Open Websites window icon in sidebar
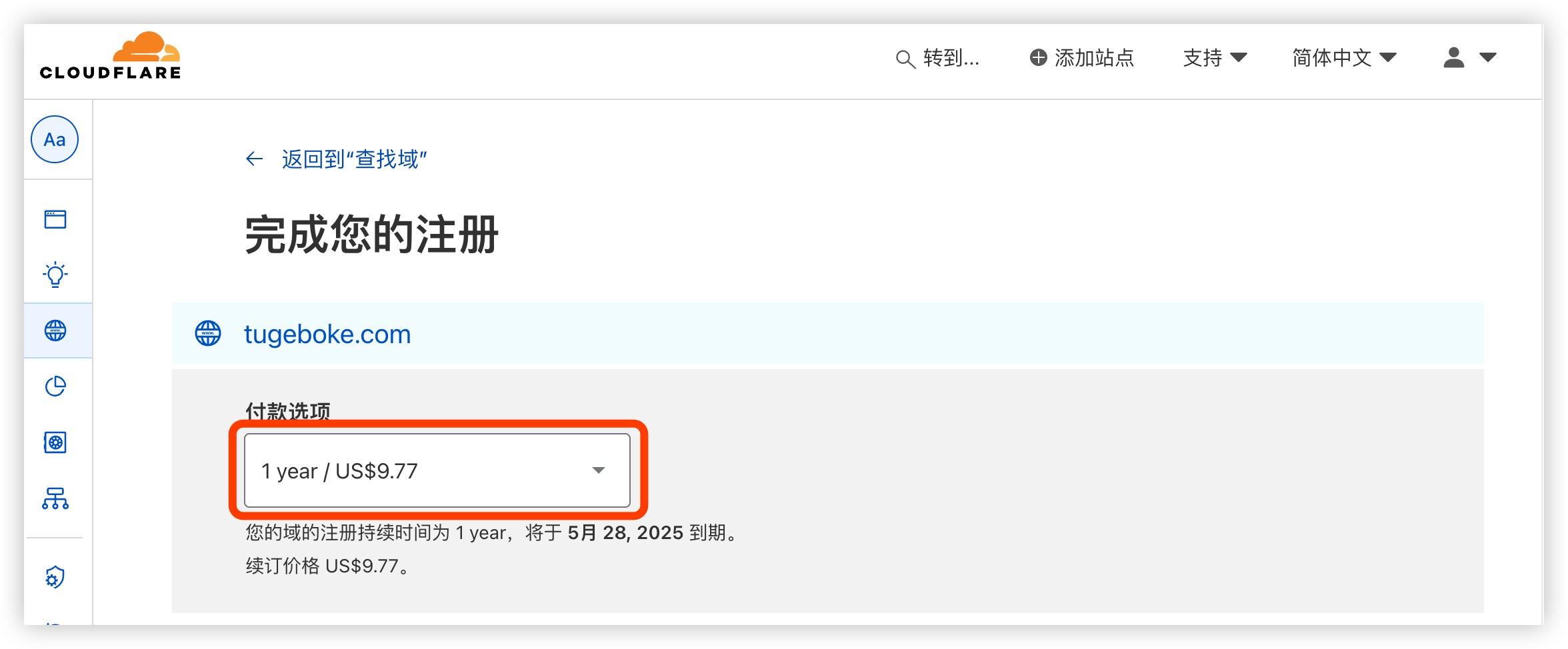Viewport: 1568px width, 649px height. [x=55, y=219]
